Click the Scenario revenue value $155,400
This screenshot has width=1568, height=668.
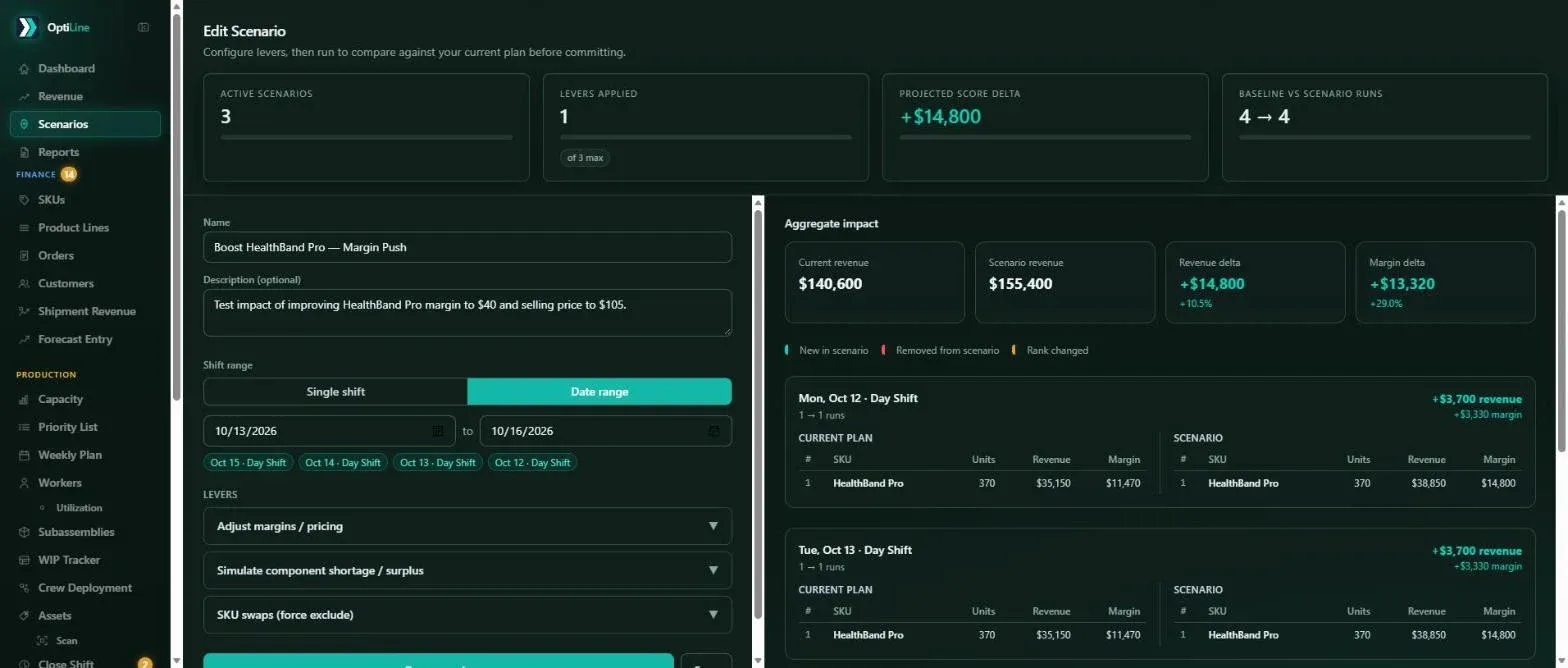tap(1020, 284)
